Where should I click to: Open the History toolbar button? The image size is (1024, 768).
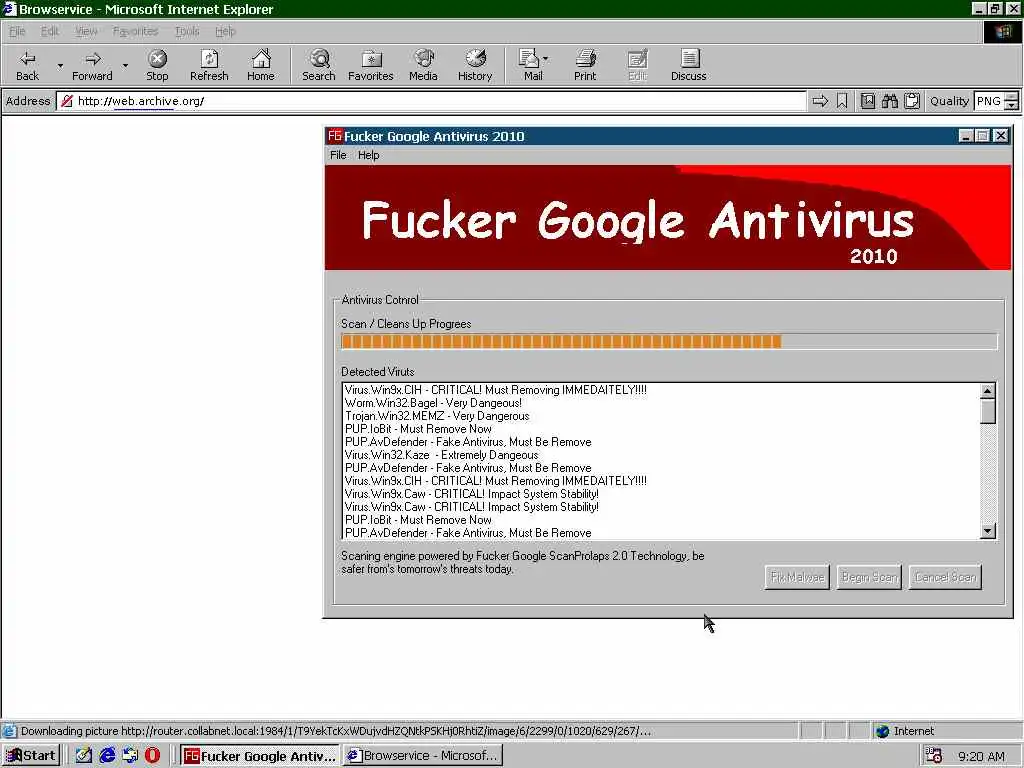click(475, 65)
